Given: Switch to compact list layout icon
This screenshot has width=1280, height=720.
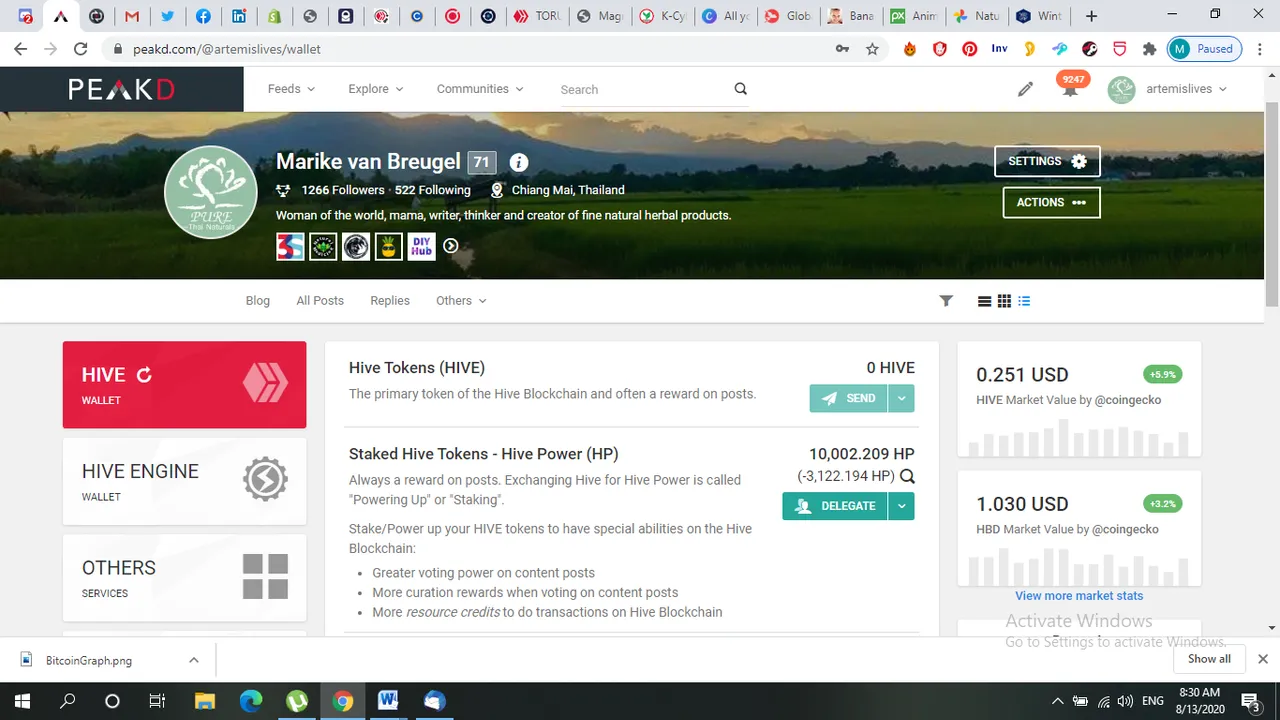Looking at the screenshot, I should (x=985, y=301).
